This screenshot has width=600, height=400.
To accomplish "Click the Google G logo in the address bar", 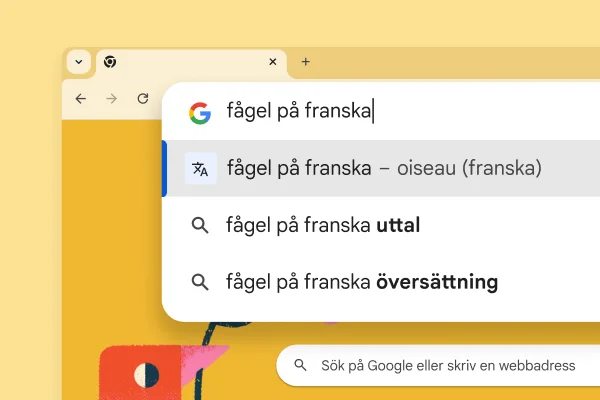I will (x=200, y=113).
